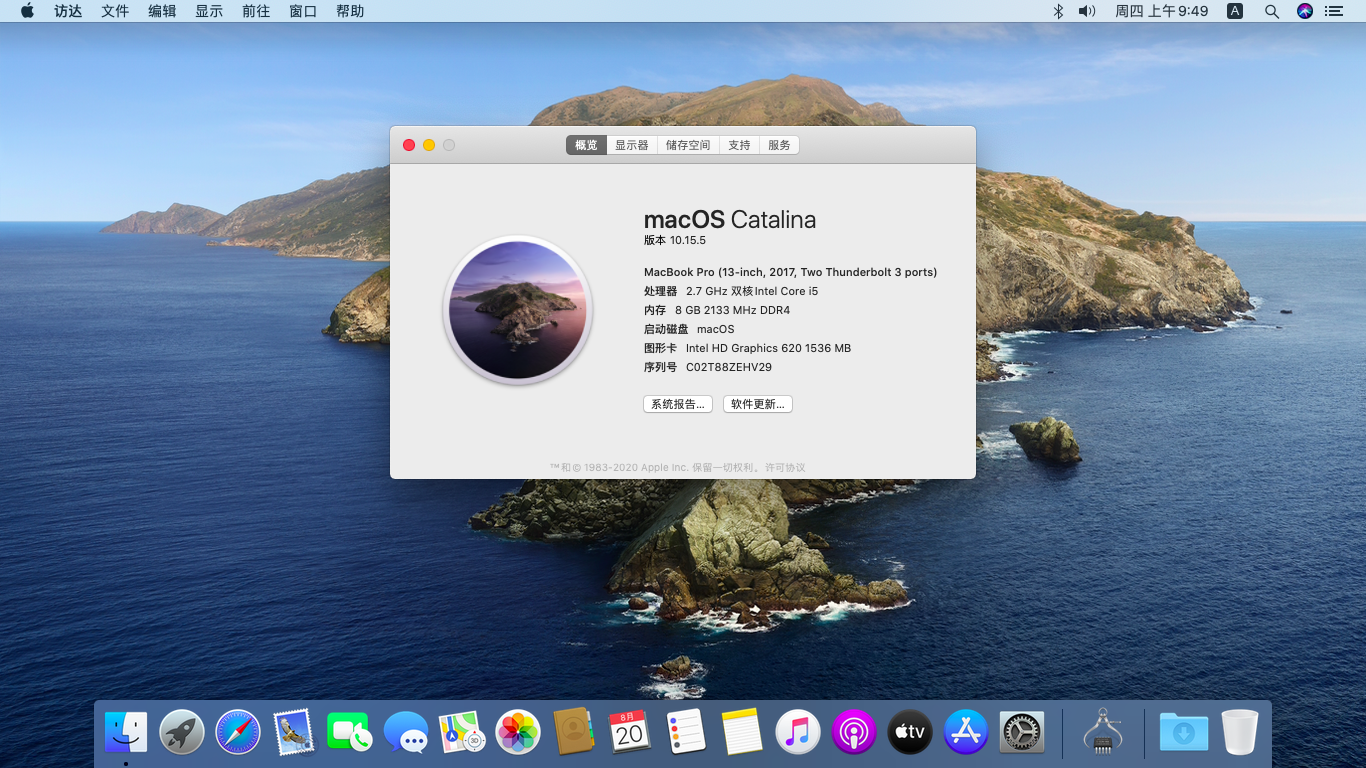This screenshot has width=1366, height=768.
Task: Switch to 支持 tab
Action: click(x=739, y=145)
